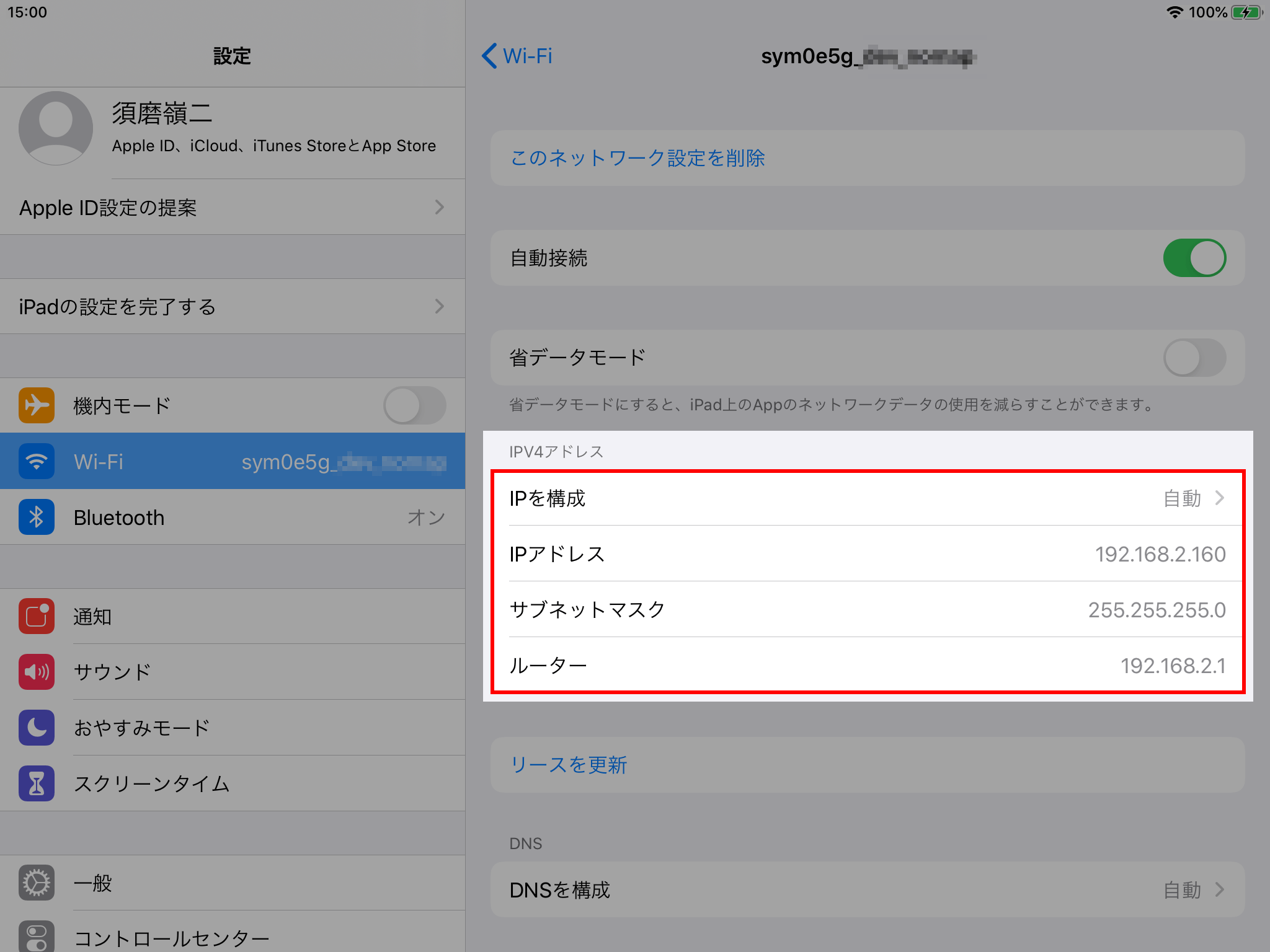Tap the profile avatar picture
The image size is (1270, 952).
click(56, 128)
